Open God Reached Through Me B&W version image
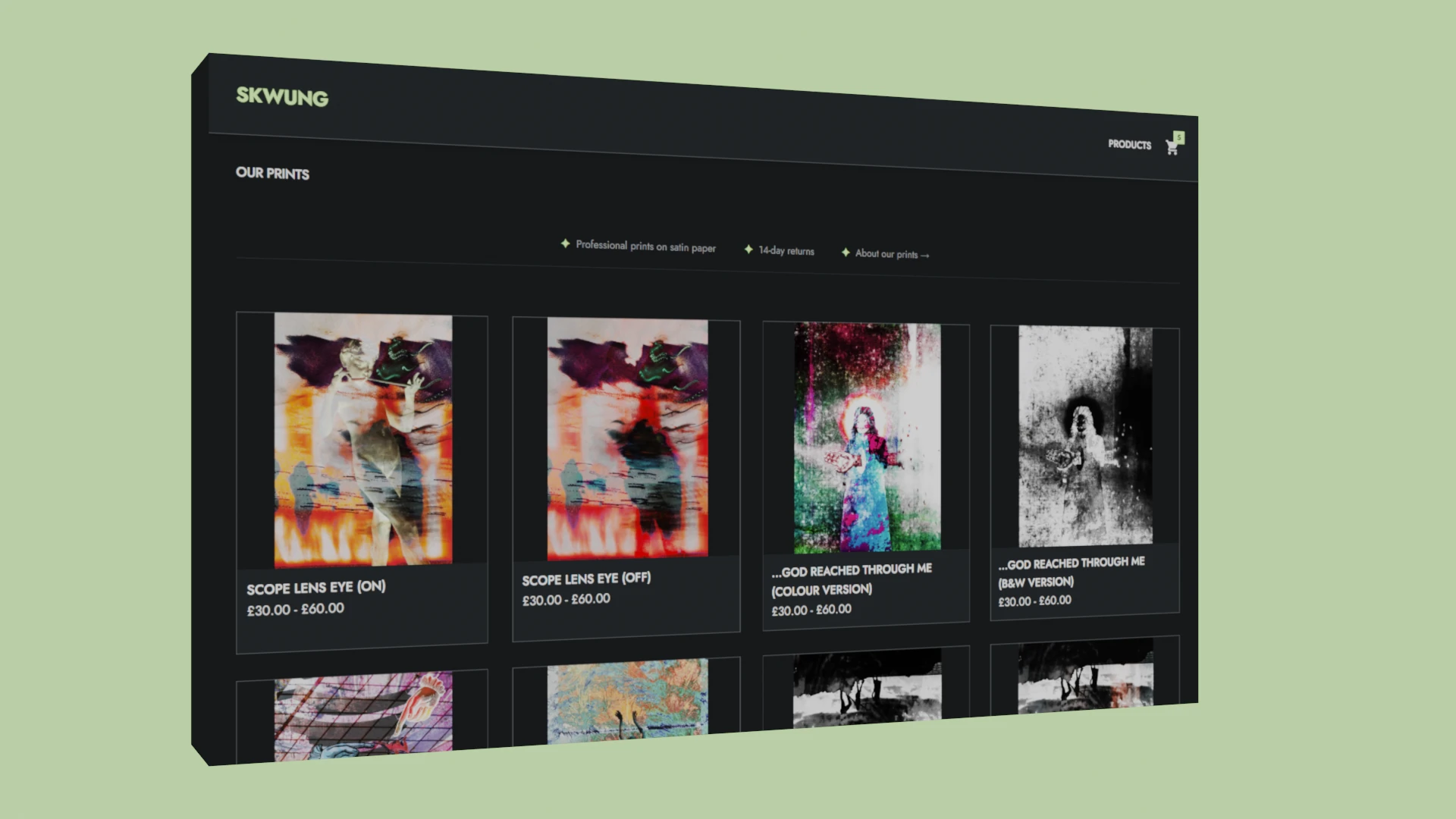This screenshot has height=819, width=1456. [x=1085, y=437]
